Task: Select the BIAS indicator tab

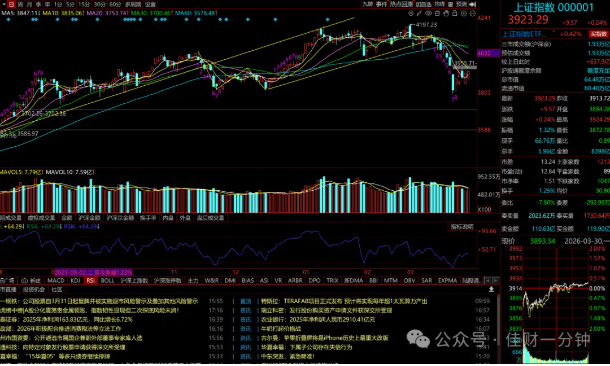Action: click(248, 280)
